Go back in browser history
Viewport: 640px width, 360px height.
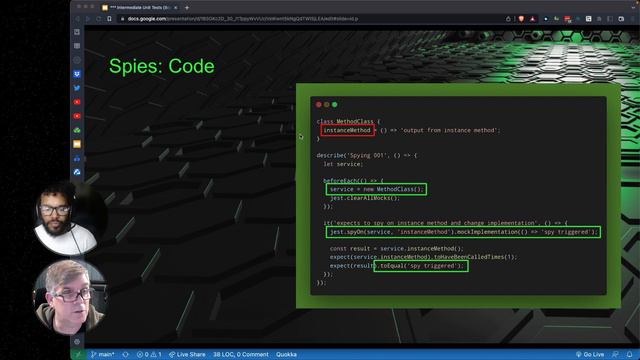coord(78,19)
